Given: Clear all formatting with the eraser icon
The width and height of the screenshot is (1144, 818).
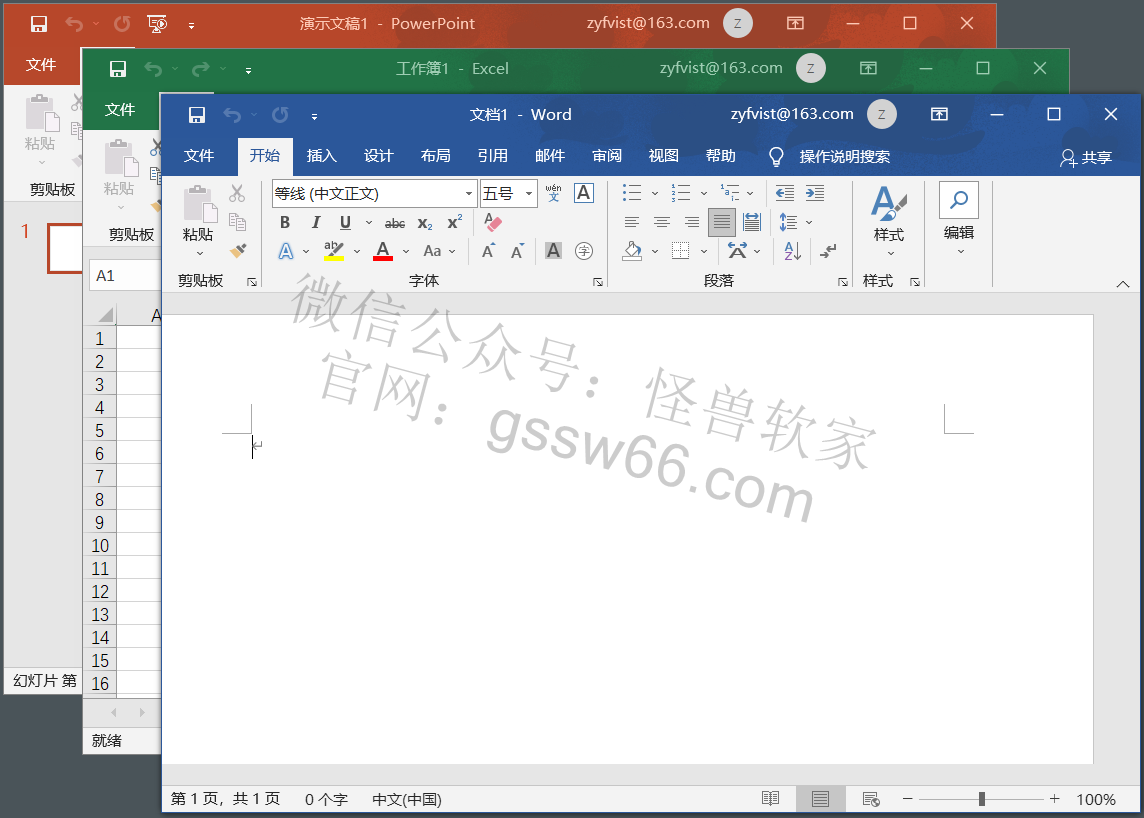Looking at the screenshot, I should click(x=493, y=222).
